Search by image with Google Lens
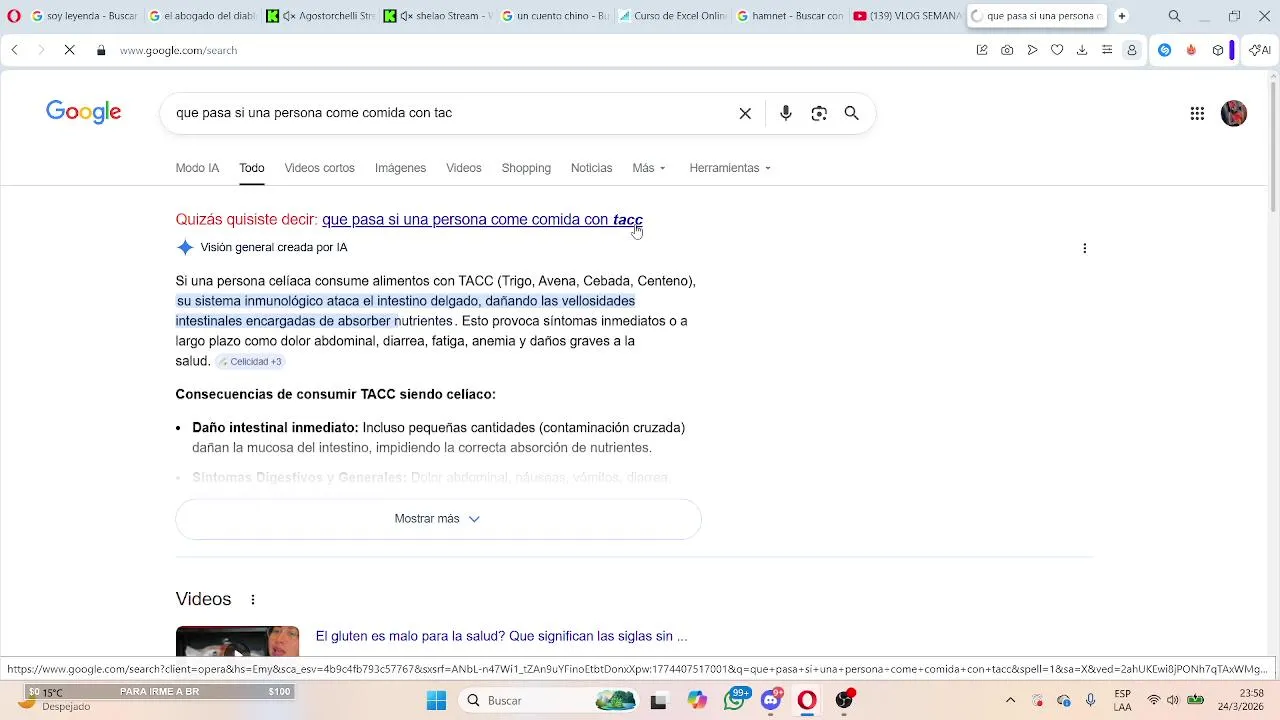 (819, 113)
